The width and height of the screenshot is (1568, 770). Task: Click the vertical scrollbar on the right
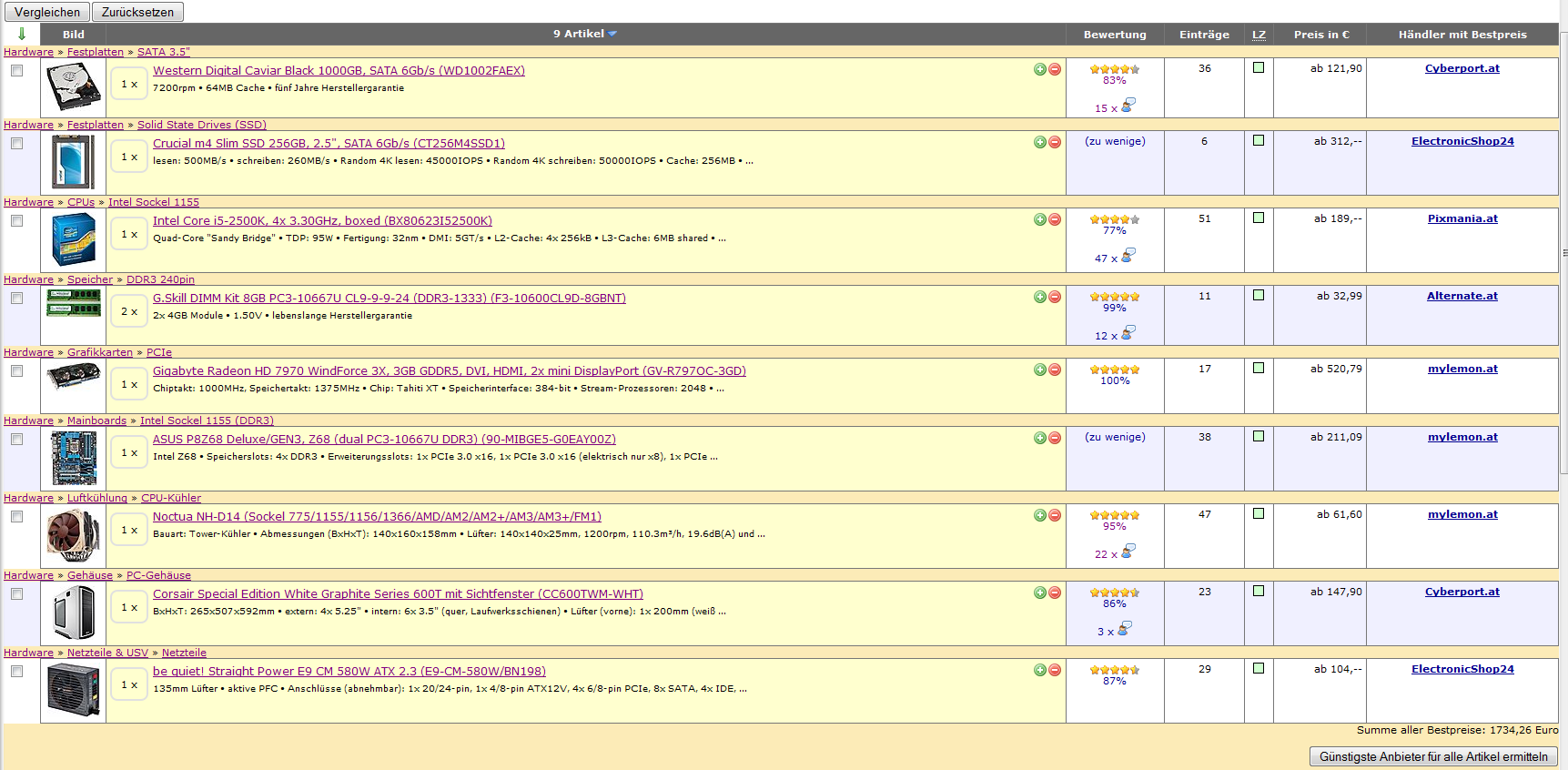coord(1563,253)
